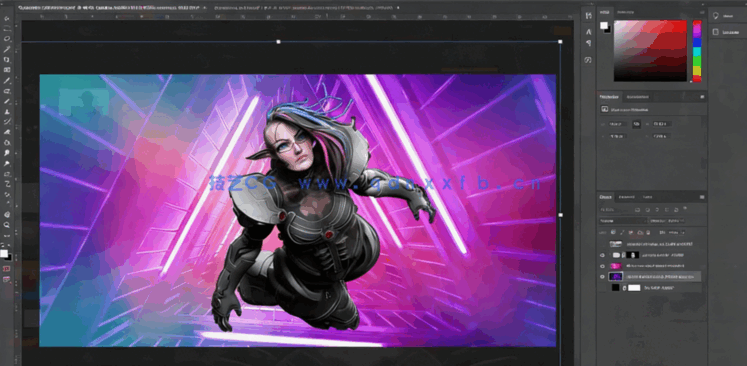This screenshot has height=366, width=747.
Task: Open the Layers panel options menu
Action: pos(702,197)
